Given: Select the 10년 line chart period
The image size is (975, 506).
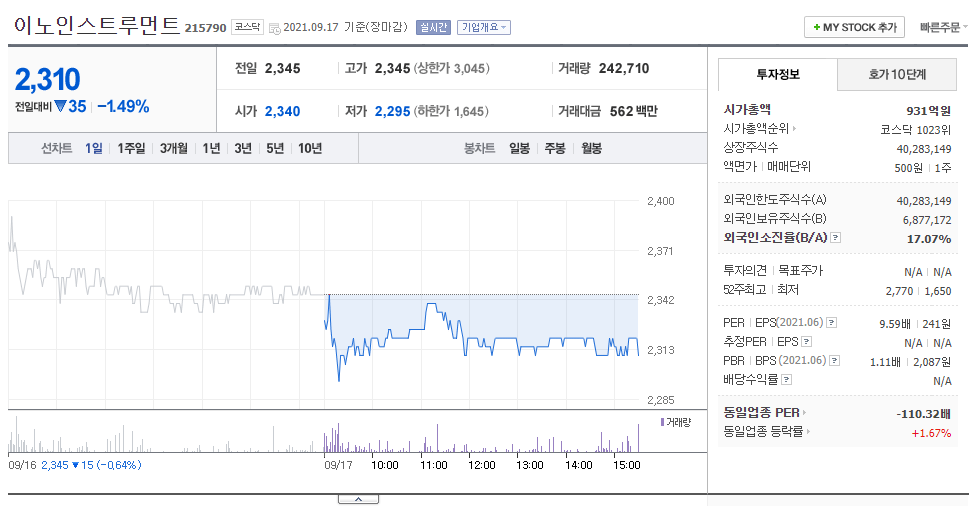Looking at the screenshot, I should pos(310,149).
